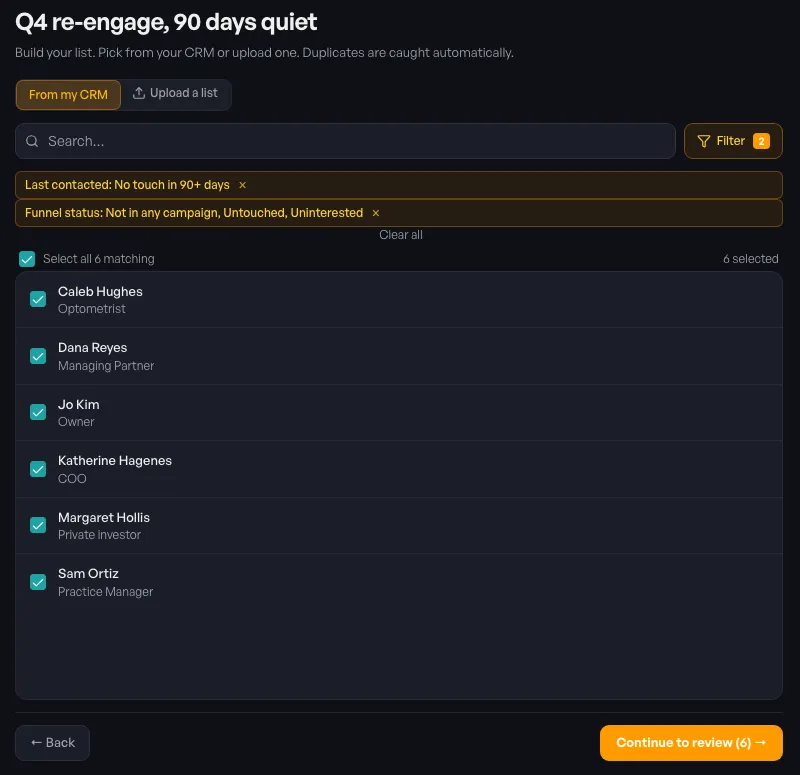Toggle Select all 6 matching checkbox
Image resolution: width=800 pixels, height=775 pixels.
pyautogui.click(x=27, y=259)
